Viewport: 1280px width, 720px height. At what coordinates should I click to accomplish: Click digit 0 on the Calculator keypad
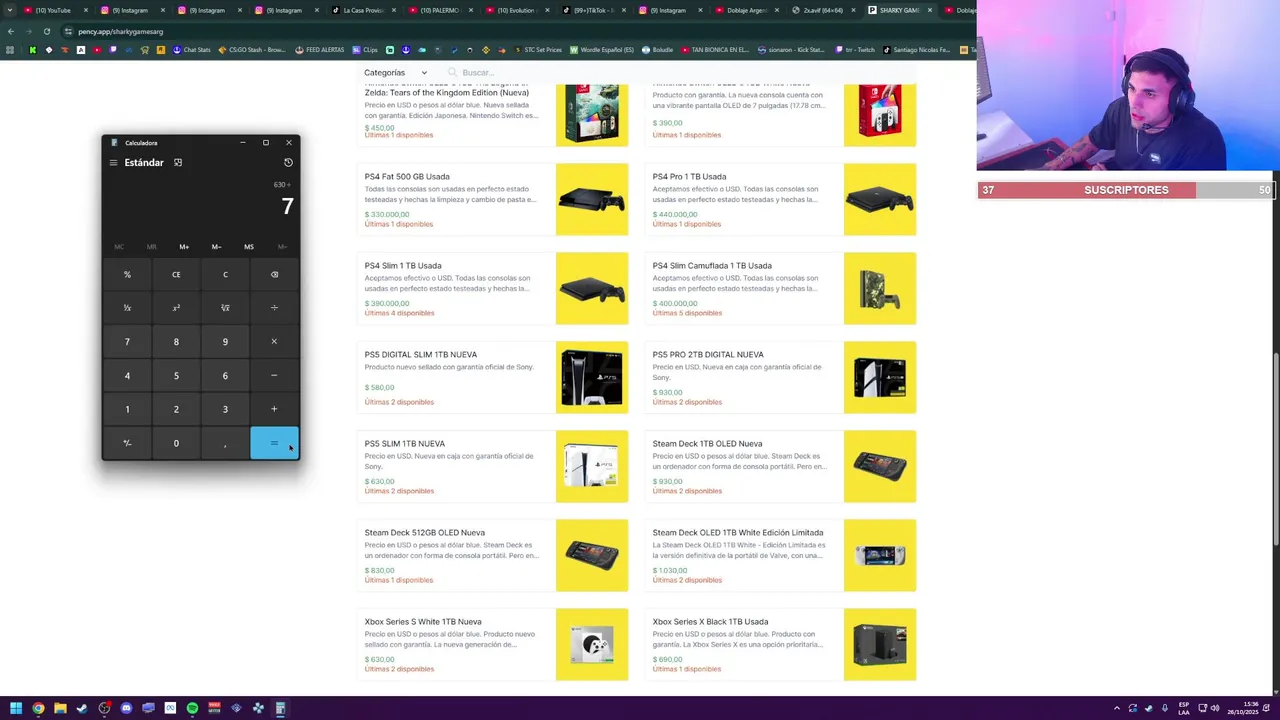pos(176,443)
